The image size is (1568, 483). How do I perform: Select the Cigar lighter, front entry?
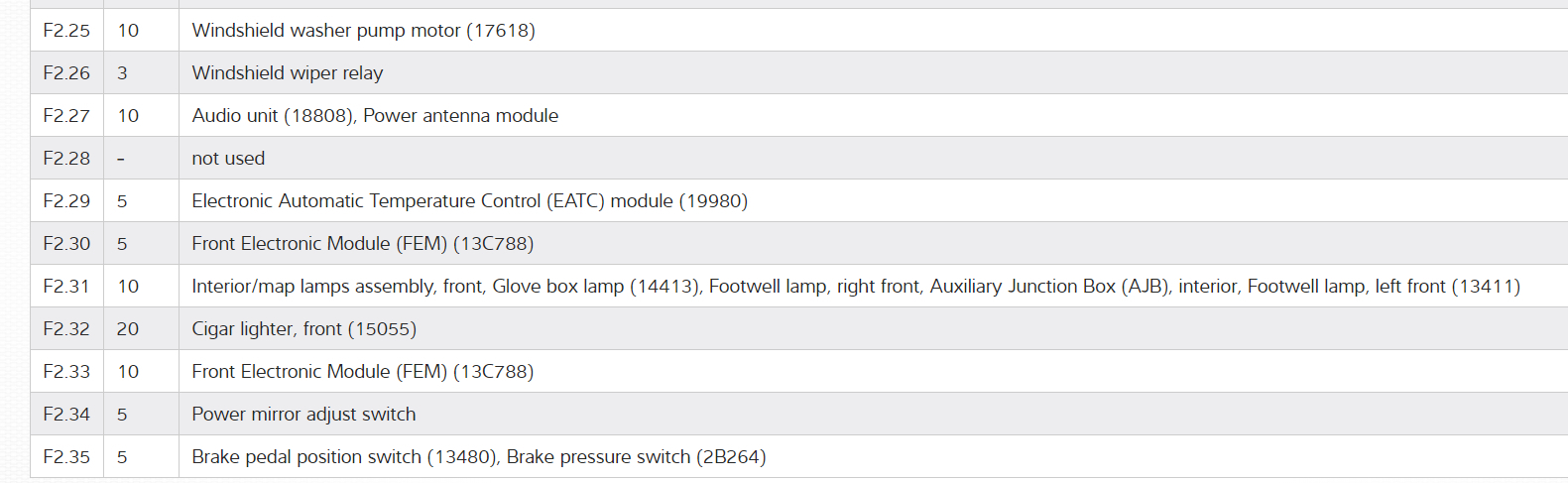coord(303,329)
